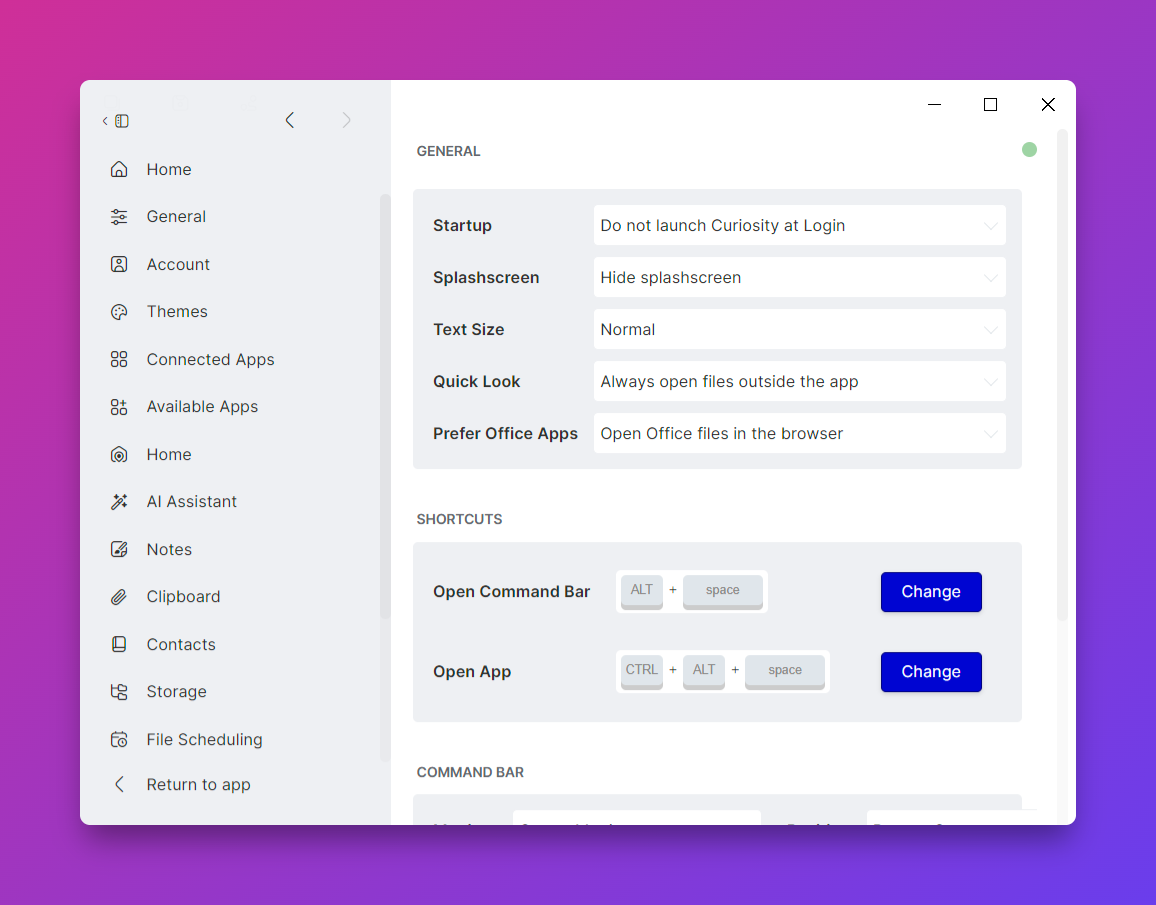The width and height of the screenshot is (1156, 905).
Task: Collapse the sidebar using the panel icon
Action: 120,120
